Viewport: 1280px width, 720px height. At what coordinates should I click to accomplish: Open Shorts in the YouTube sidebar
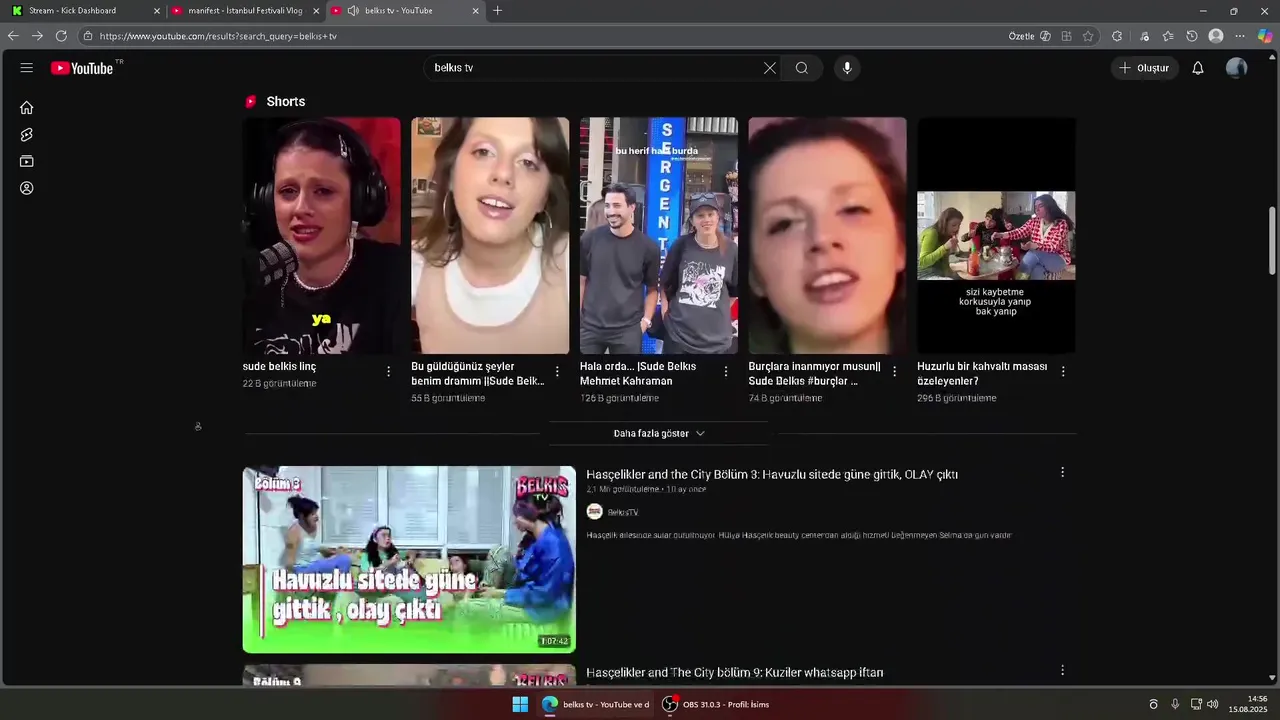pos(27,135)
